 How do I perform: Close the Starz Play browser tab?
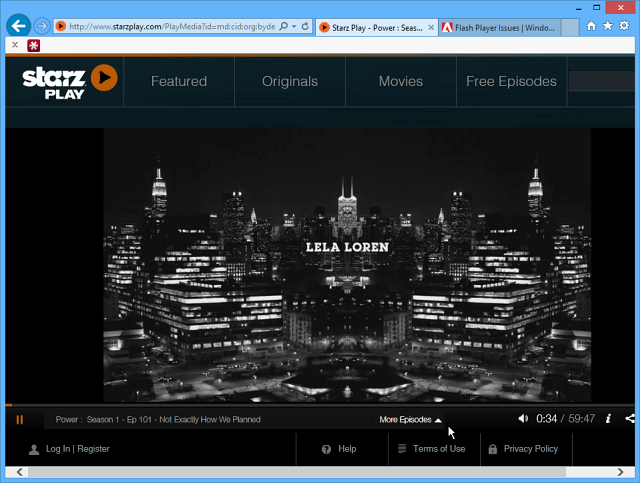(431, 27)
